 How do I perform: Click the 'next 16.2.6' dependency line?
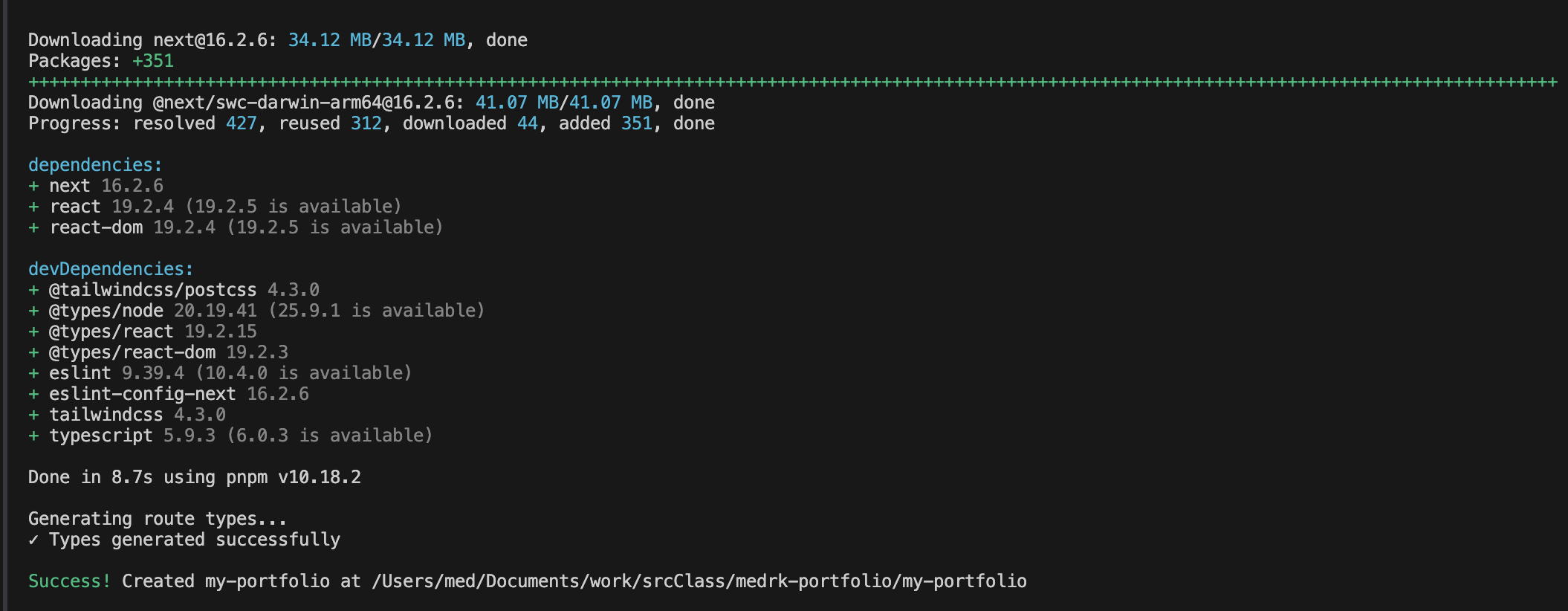pos(96,185)
